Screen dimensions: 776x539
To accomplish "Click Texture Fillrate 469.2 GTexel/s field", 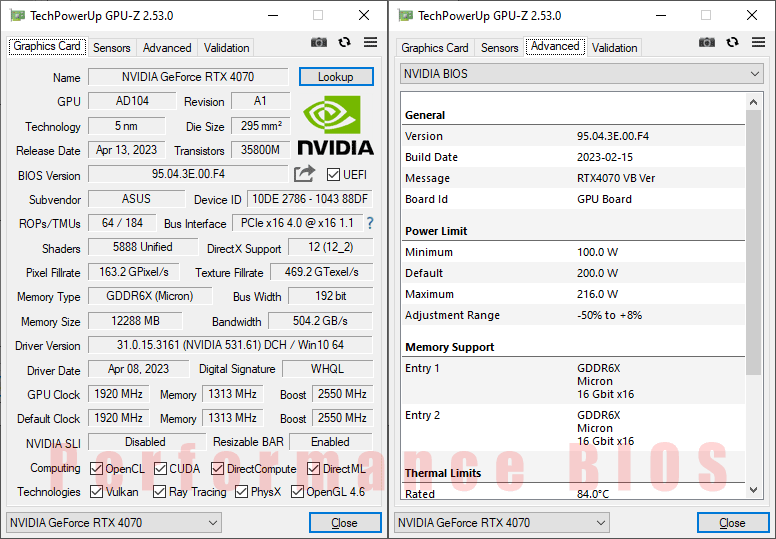I will click(x=322, y=272).
